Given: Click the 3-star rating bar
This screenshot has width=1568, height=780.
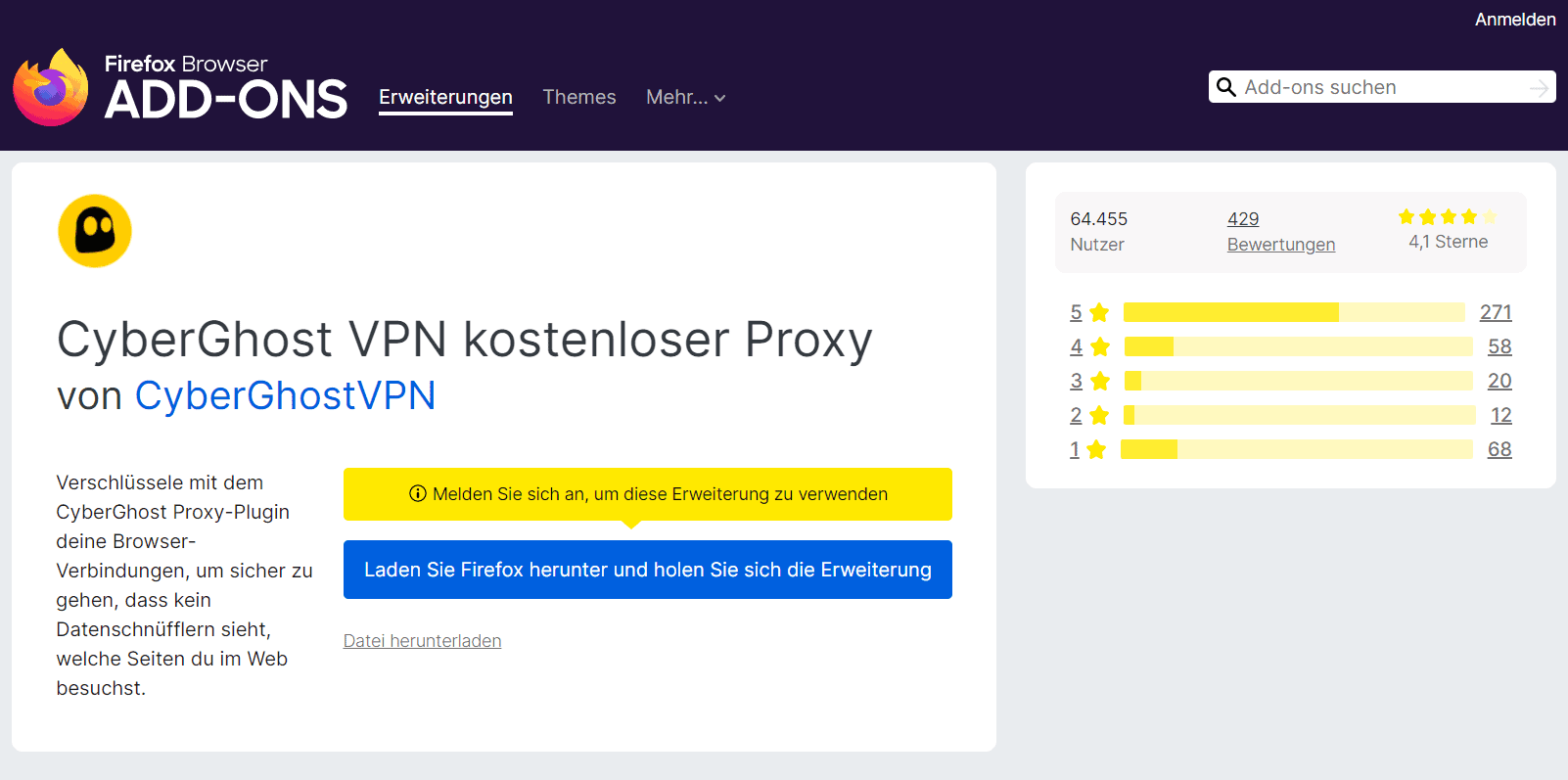Looking at the screenshot, I should [1299, 381].
